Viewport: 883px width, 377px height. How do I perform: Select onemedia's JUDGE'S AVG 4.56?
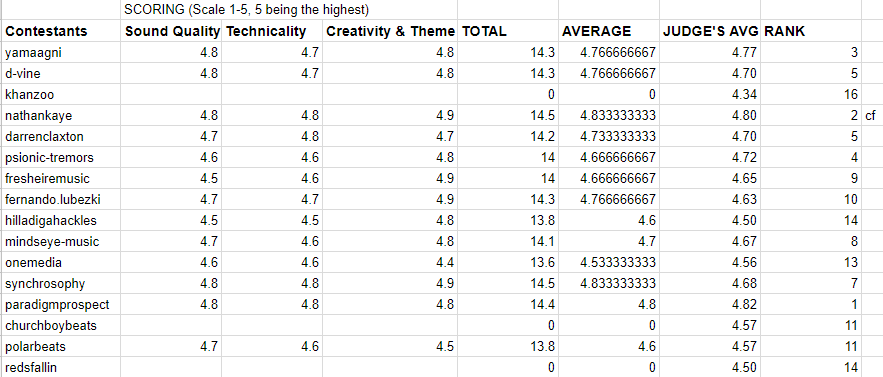click(710, 263)
